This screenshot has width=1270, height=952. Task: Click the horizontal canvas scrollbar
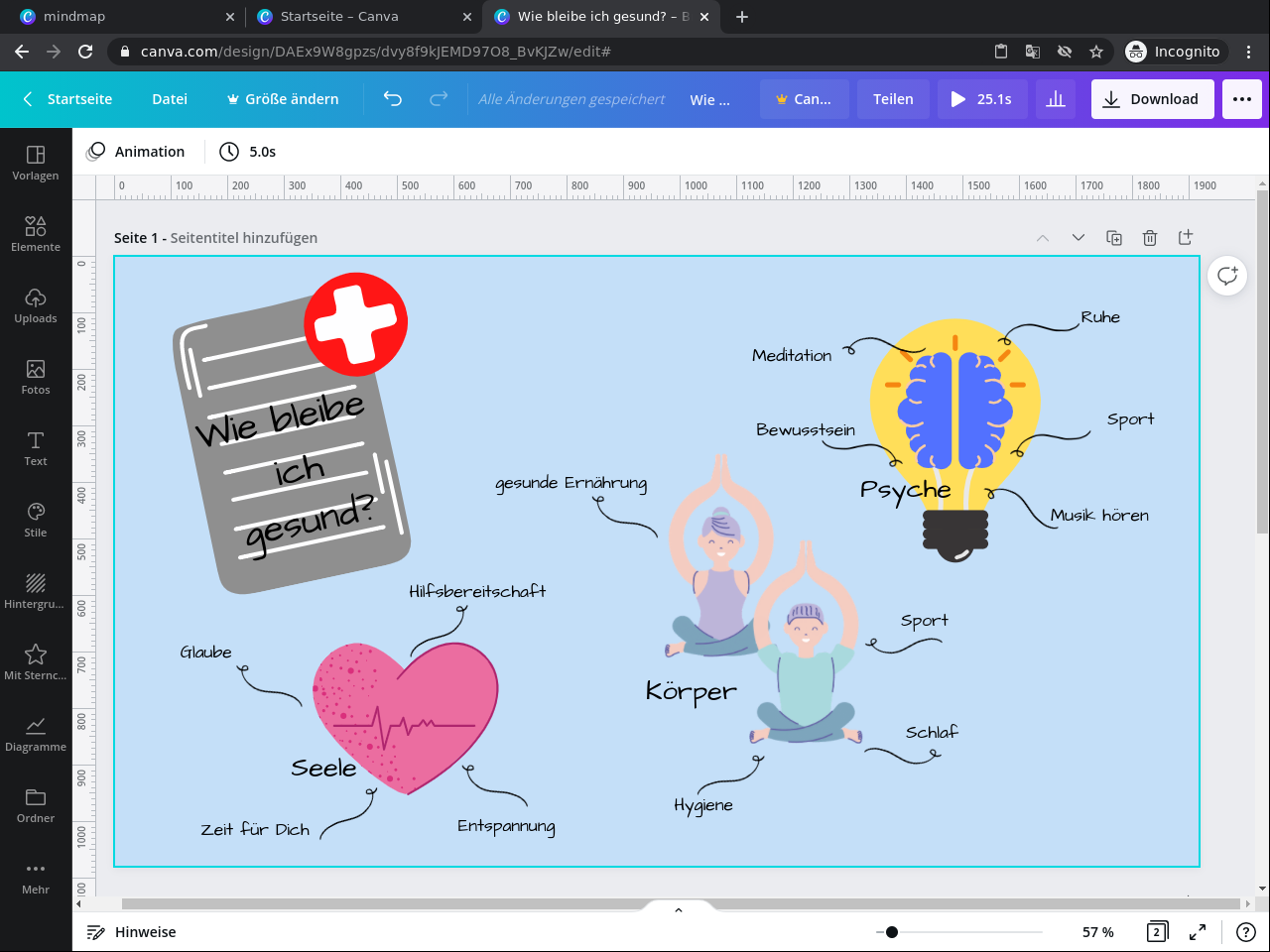[x=682, y=903]
